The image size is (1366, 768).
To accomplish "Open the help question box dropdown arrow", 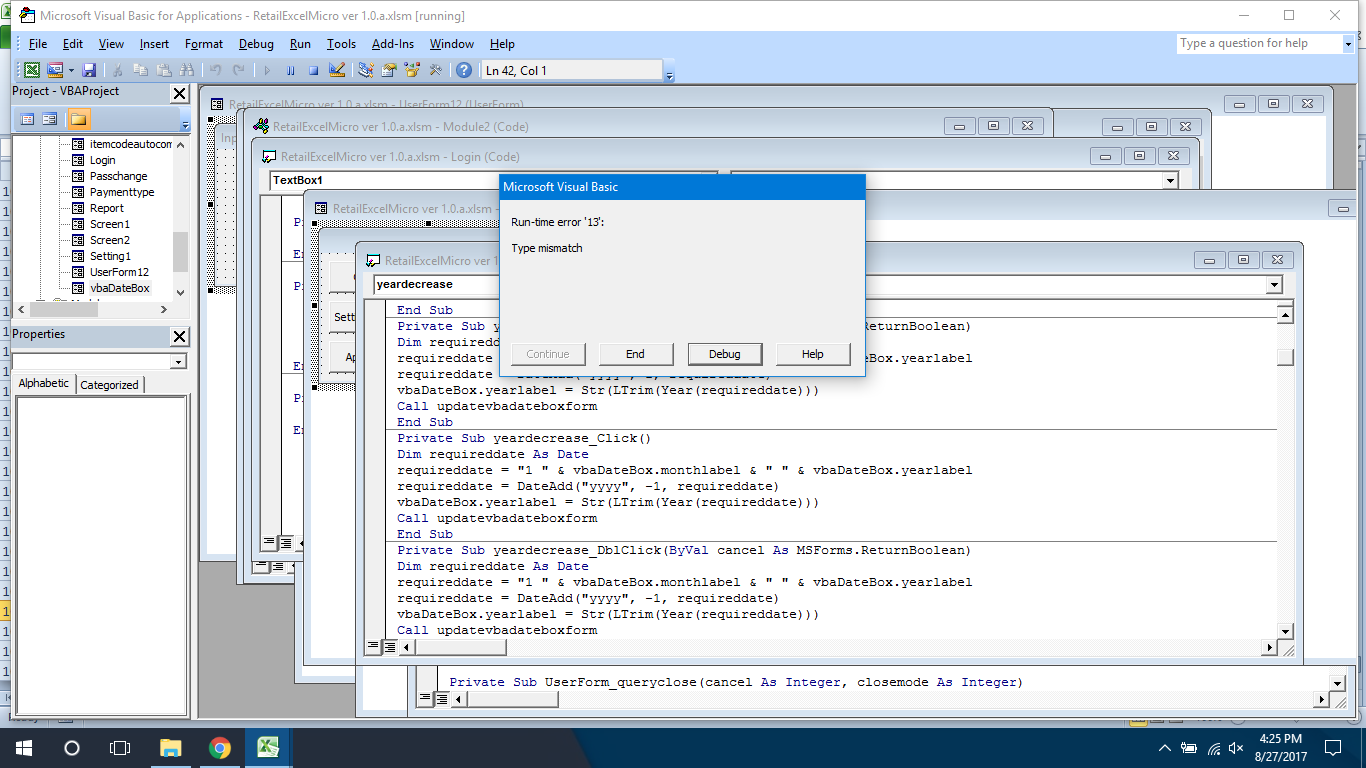I will 1347,43.
